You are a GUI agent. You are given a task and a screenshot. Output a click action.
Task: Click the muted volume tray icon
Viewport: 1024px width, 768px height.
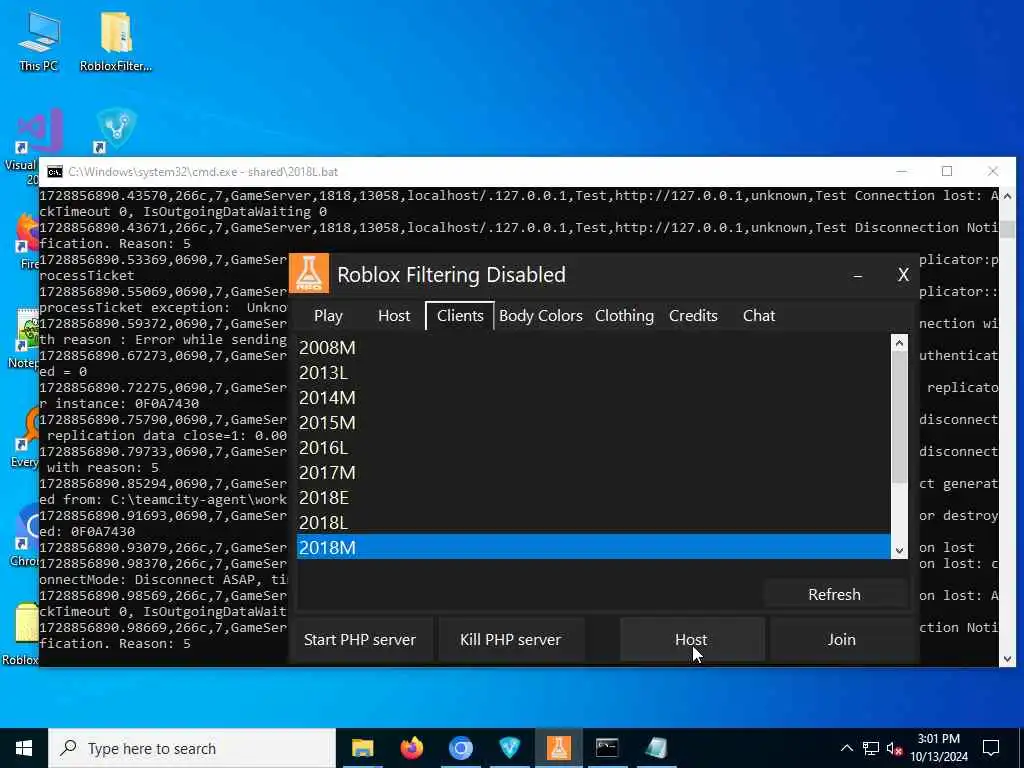(x=895, y=748)
